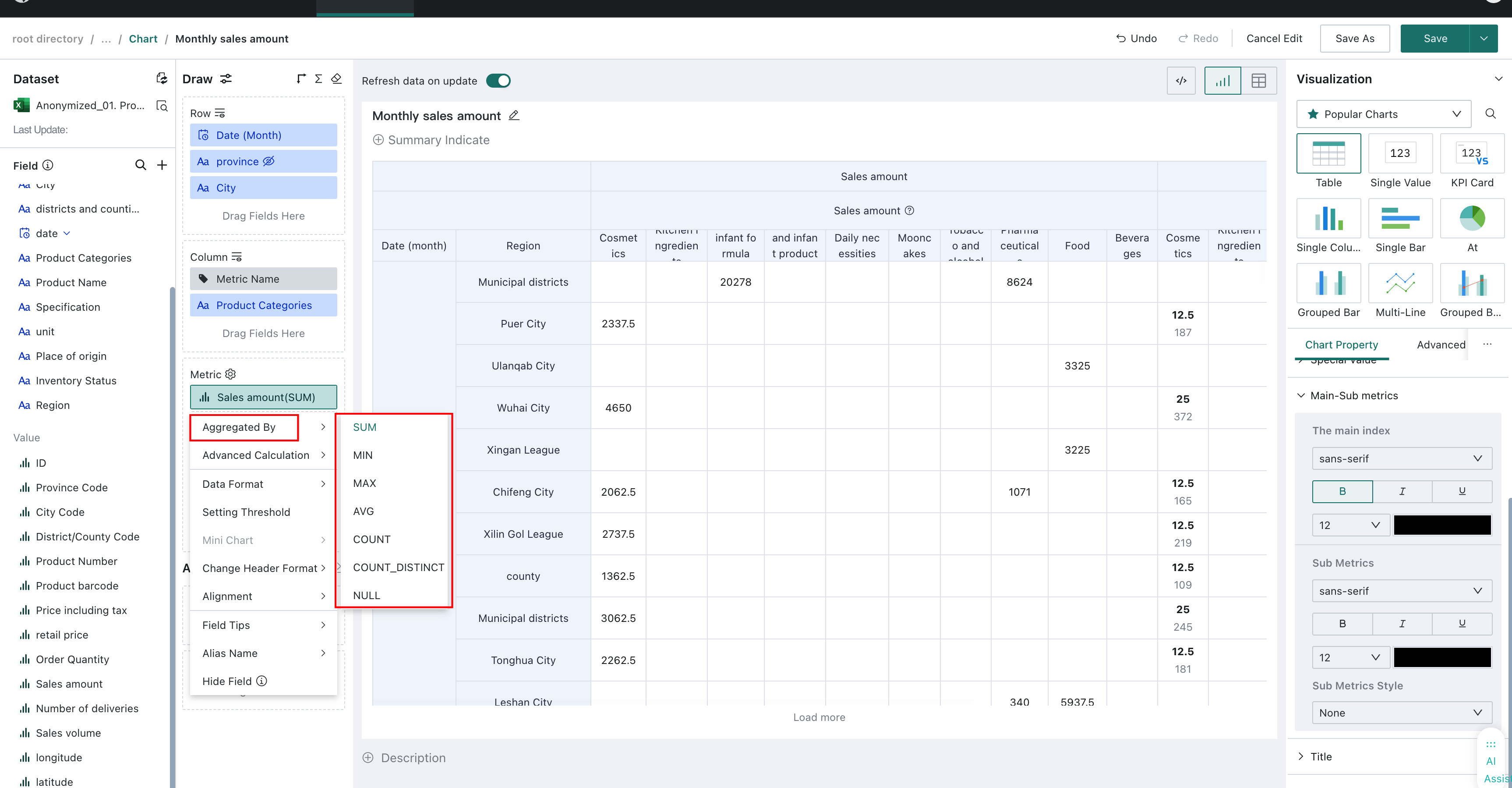This screenshot has width=1512, height=788.
Task: Toggle Refresh data on update switch
Action: point(498,81)
